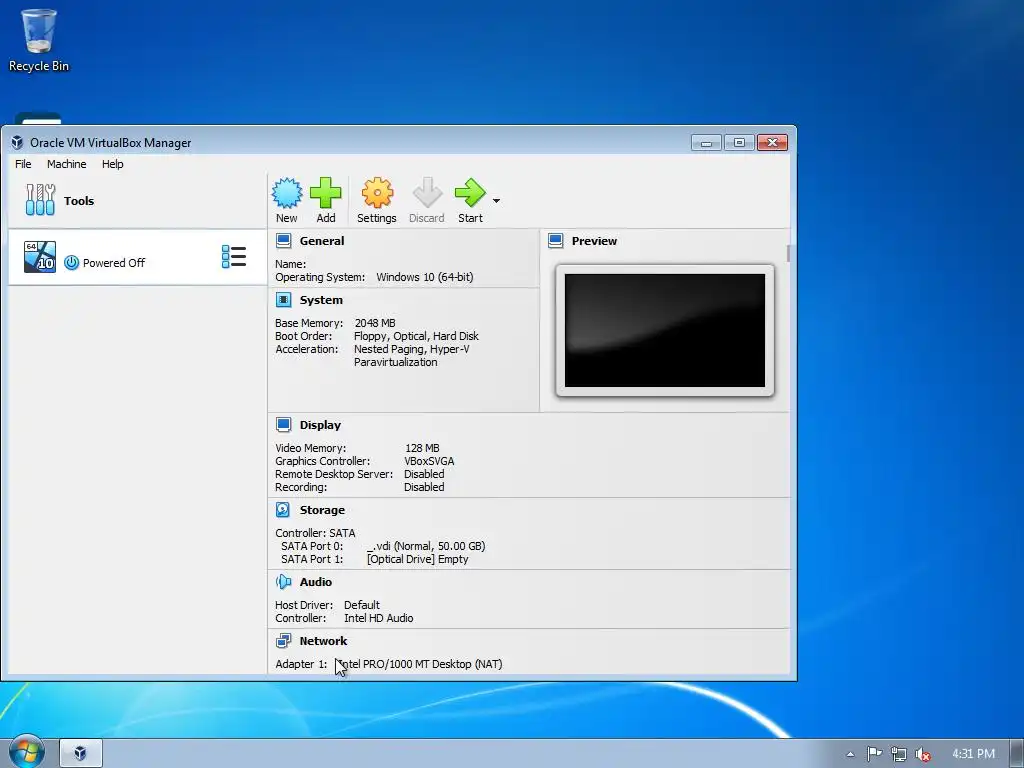Click the Network section heading
The width and height of the screenshot is (1024, 768).
323,641
